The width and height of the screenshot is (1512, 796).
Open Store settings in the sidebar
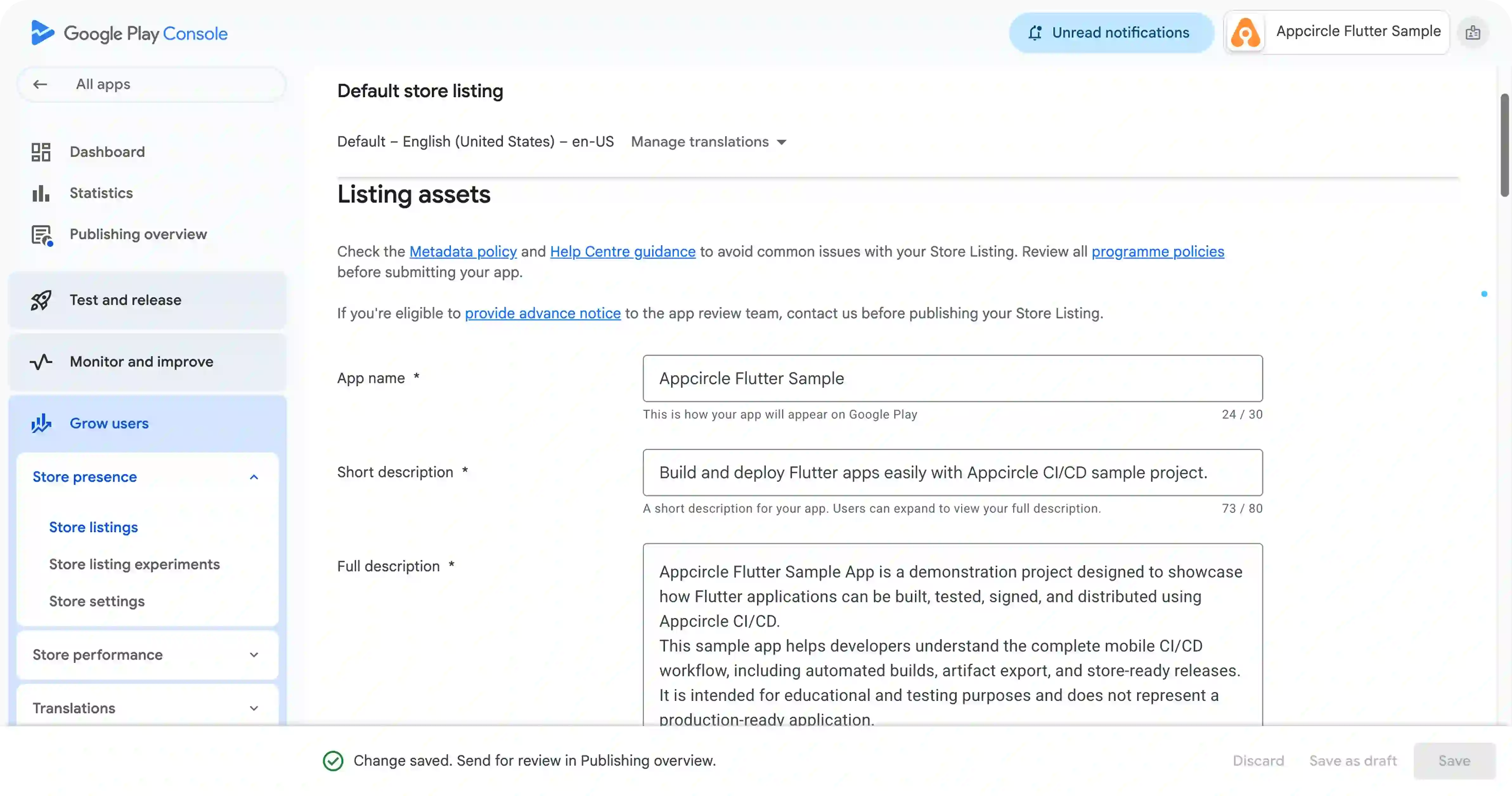click(97, 601)
